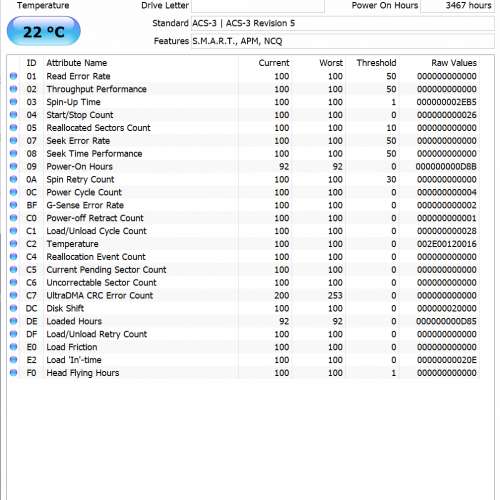Select the Disk Shift raw value 000000020000

447,308
